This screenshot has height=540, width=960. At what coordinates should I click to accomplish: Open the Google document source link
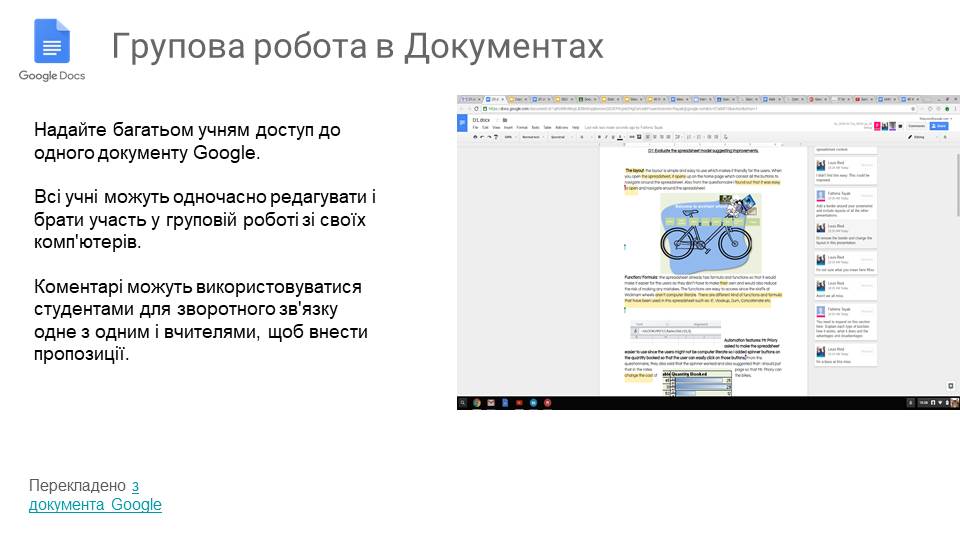point(95,504)
